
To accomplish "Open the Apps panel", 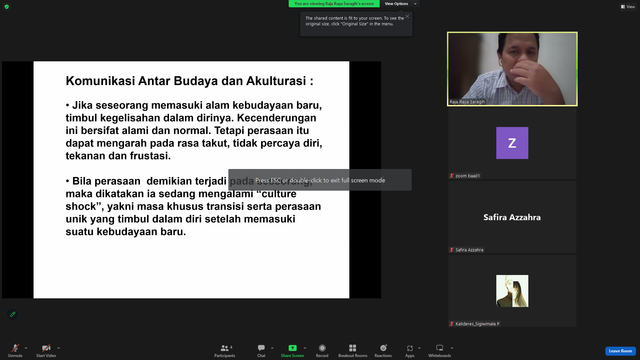I will [x=410, y=350].
